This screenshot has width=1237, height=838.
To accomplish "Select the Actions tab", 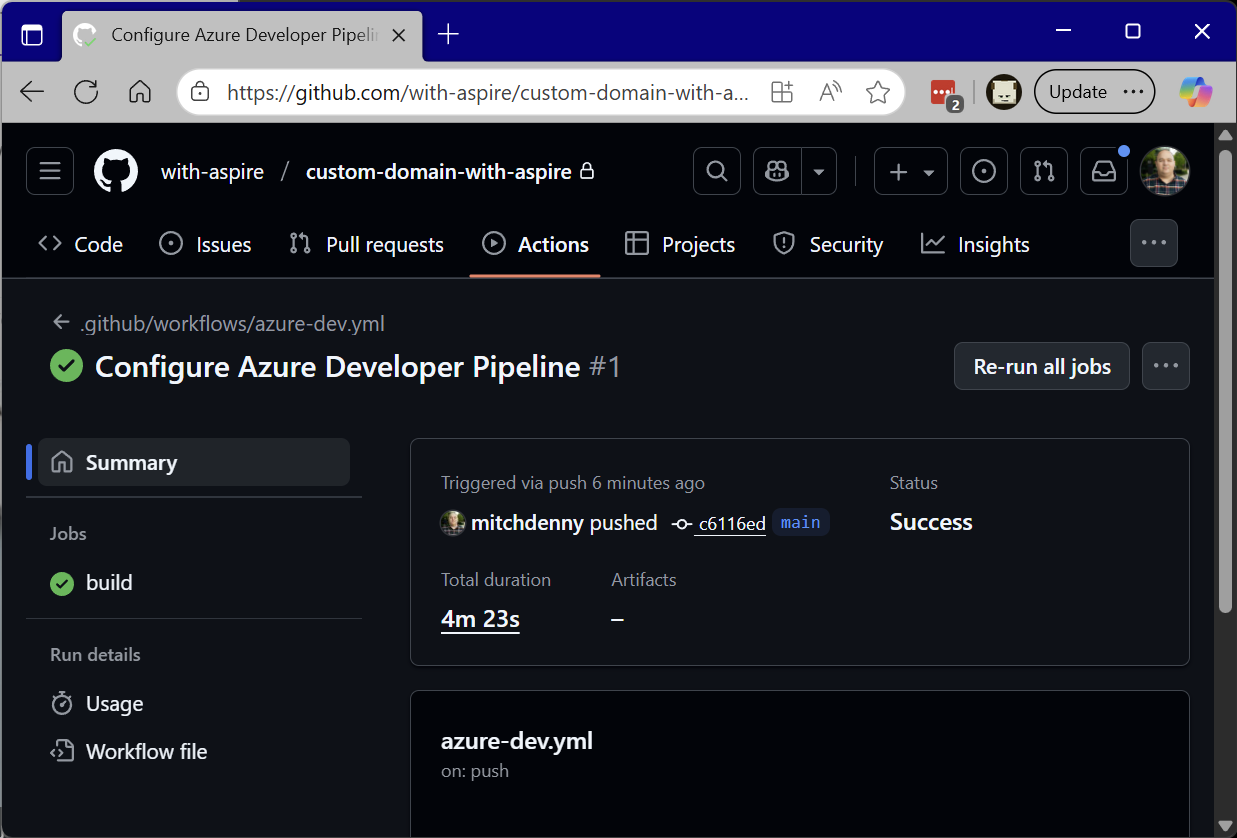I will [x=535, y=244].
